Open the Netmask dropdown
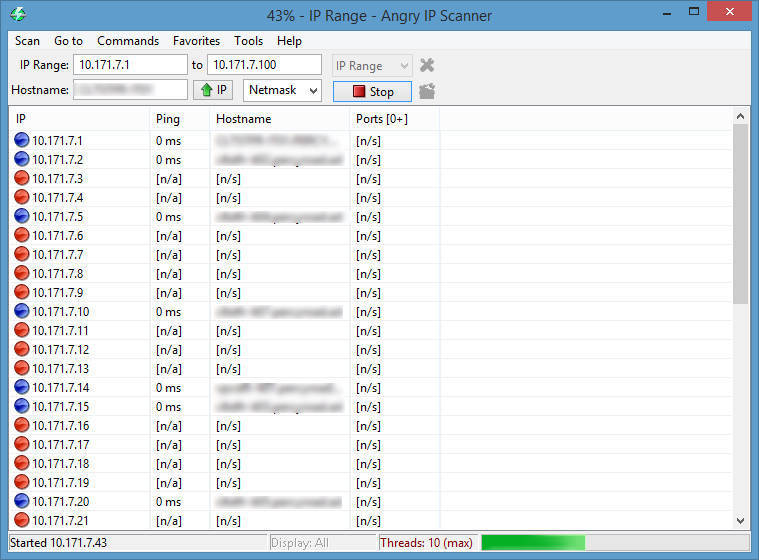Viewport: 759px width, 560px height. (282, 91)
